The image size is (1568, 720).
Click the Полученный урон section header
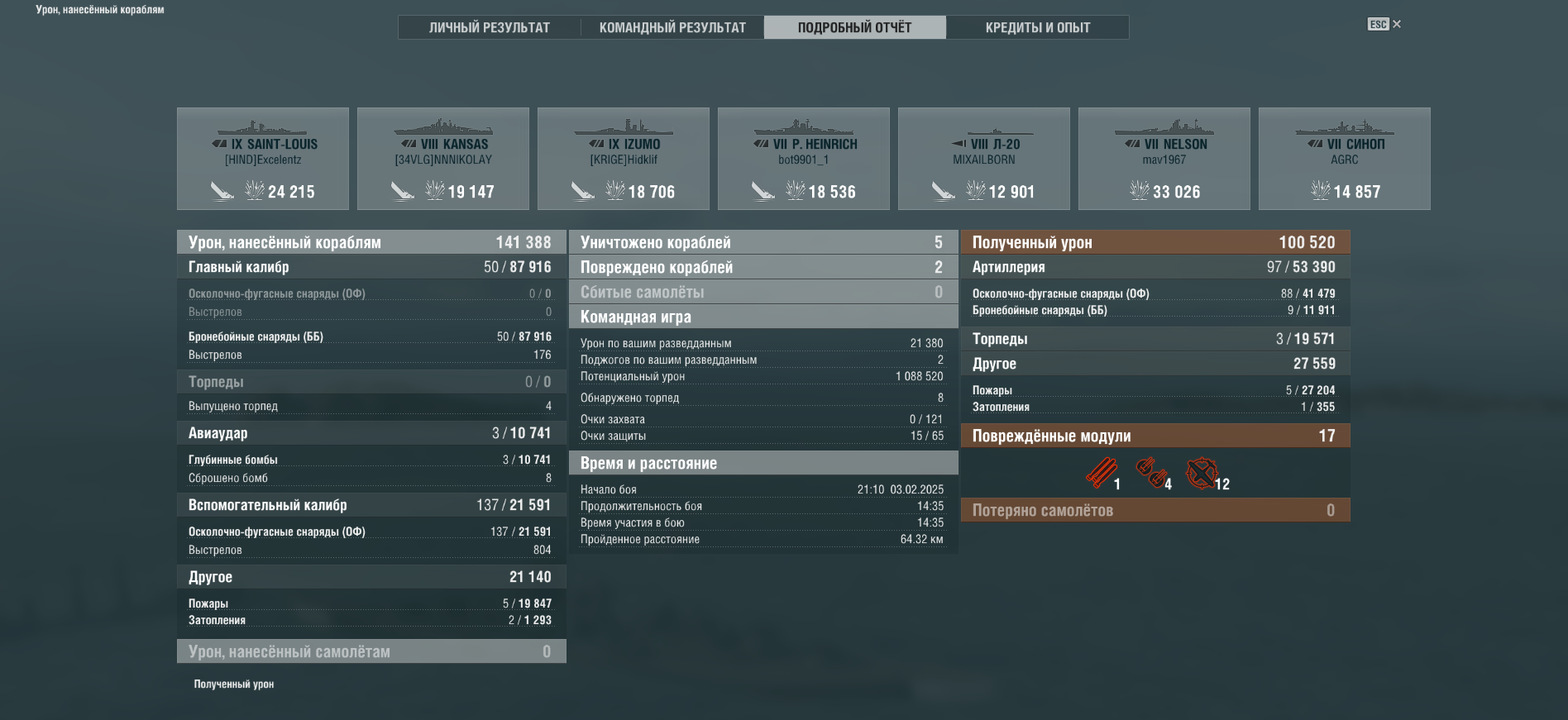pyautogui.click(x=1154, y=242)
